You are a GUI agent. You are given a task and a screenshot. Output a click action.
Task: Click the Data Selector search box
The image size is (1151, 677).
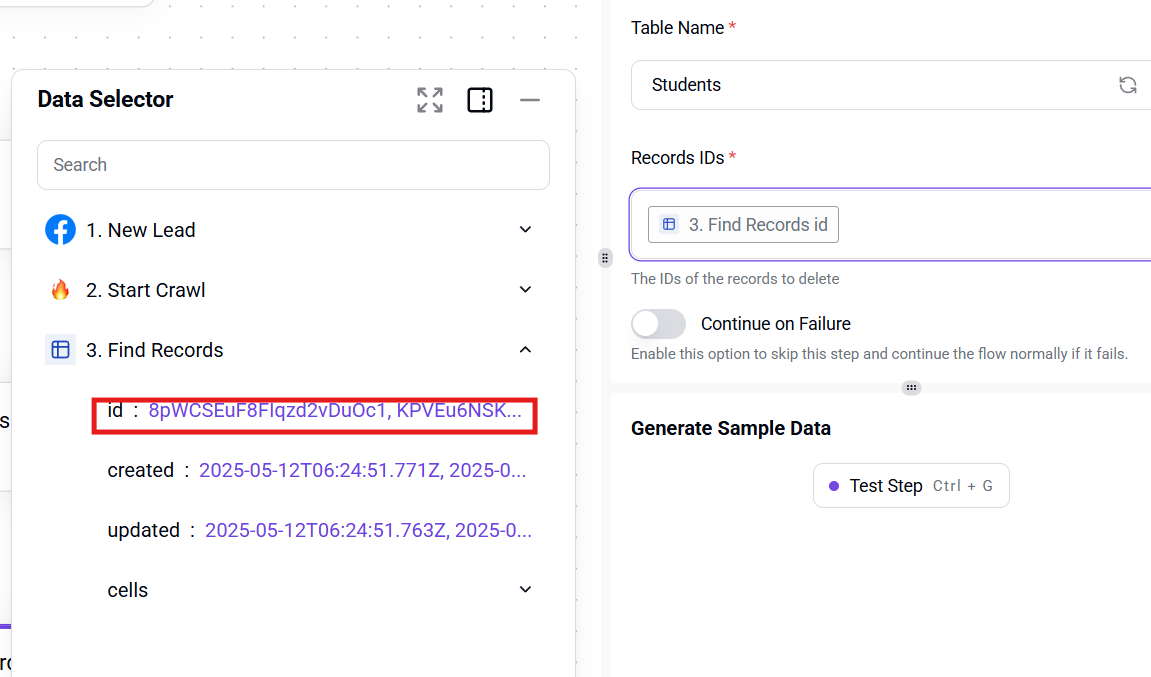(293, 165)
